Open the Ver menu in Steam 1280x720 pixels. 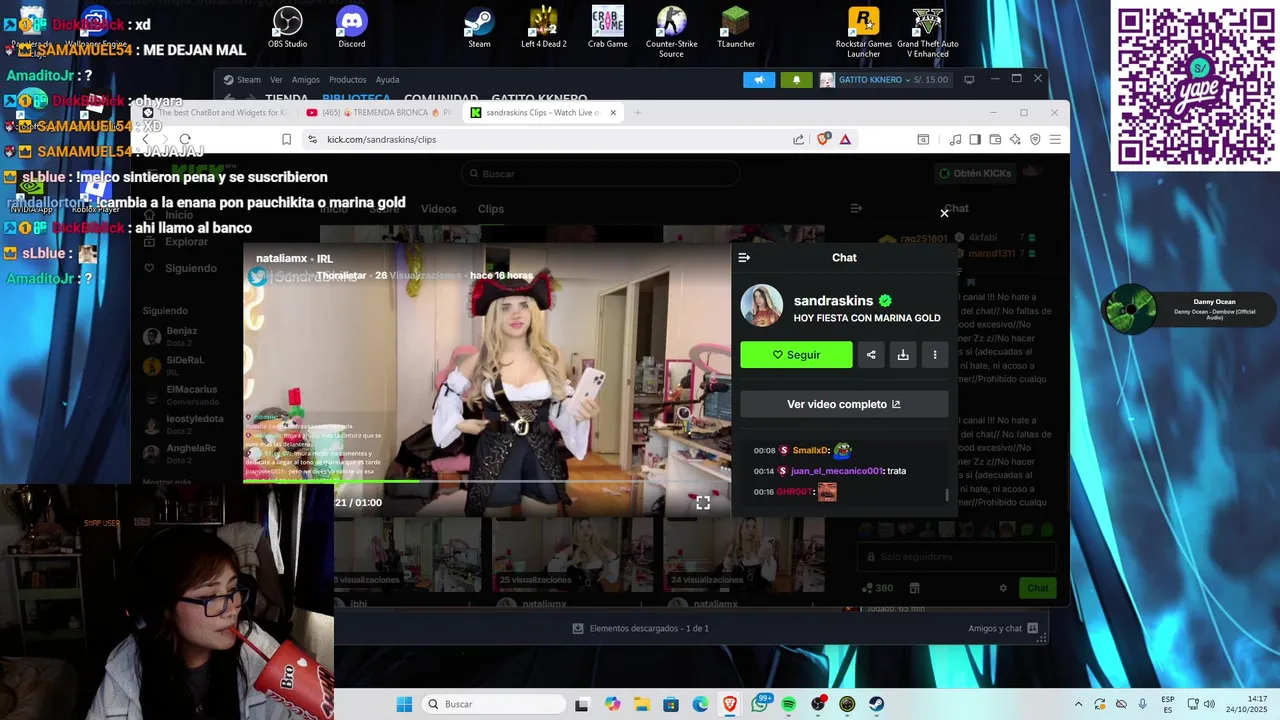pos(276,80)
